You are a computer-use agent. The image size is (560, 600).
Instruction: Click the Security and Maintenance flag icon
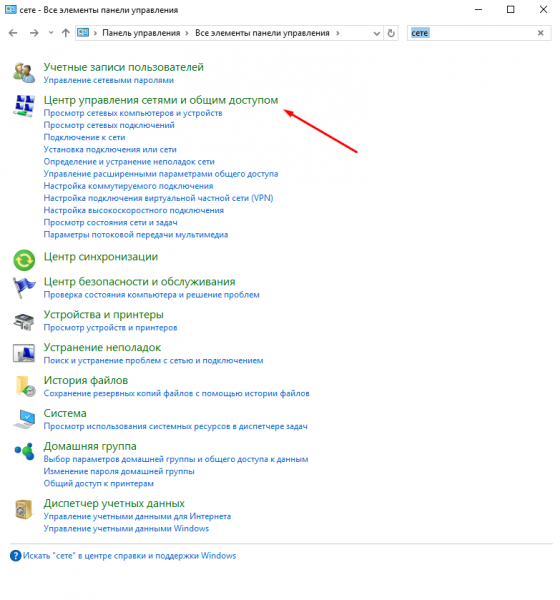(x=24, y=287)
